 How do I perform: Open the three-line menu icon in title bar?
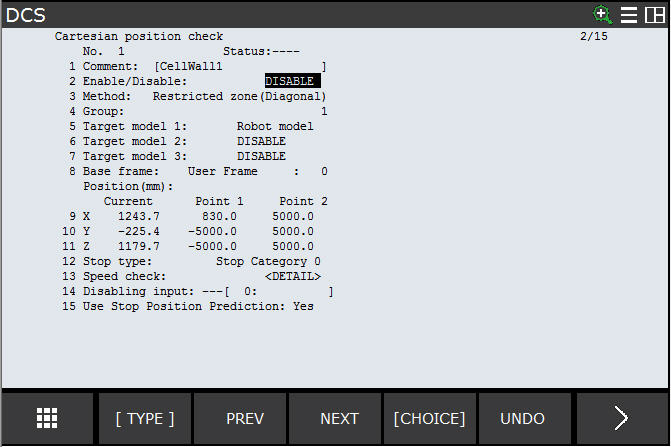(629, 14)
